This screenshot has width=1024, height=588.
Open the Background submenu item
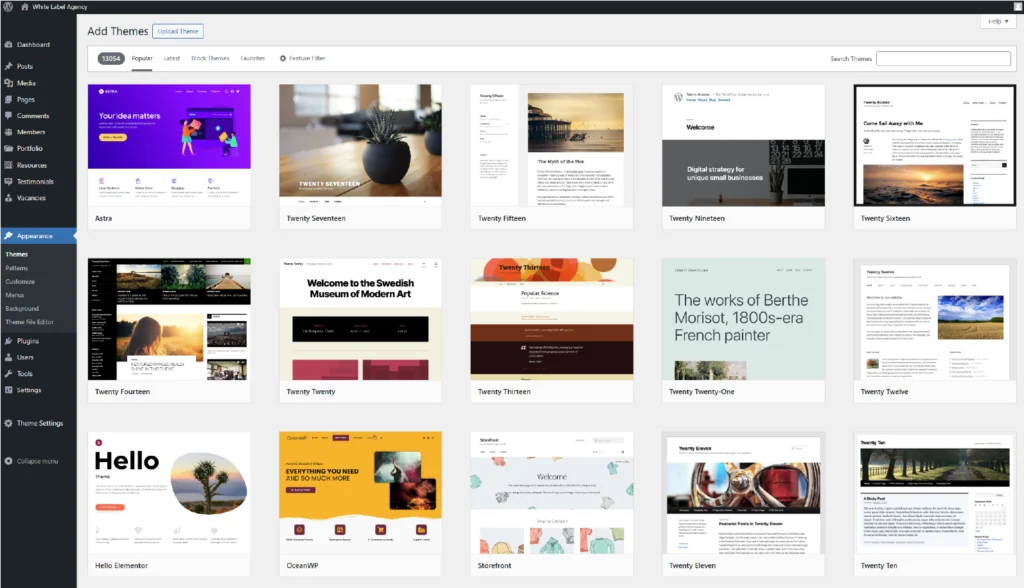(x=22, y=308)
